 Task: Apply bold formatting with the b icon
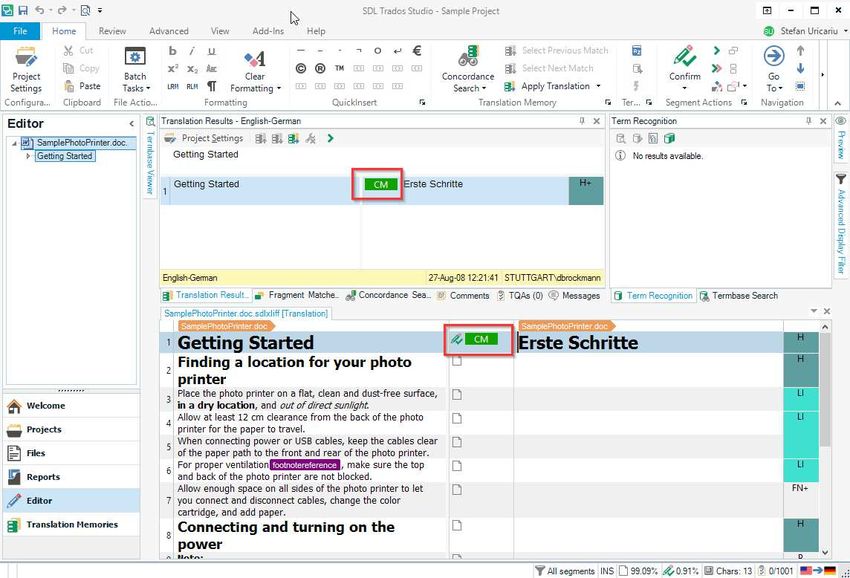172,51
